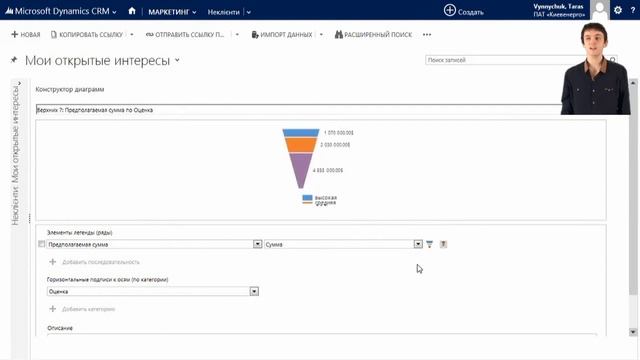Click the orange funnel segment
This screenshot has height=360, width=640.
[301, 145]
